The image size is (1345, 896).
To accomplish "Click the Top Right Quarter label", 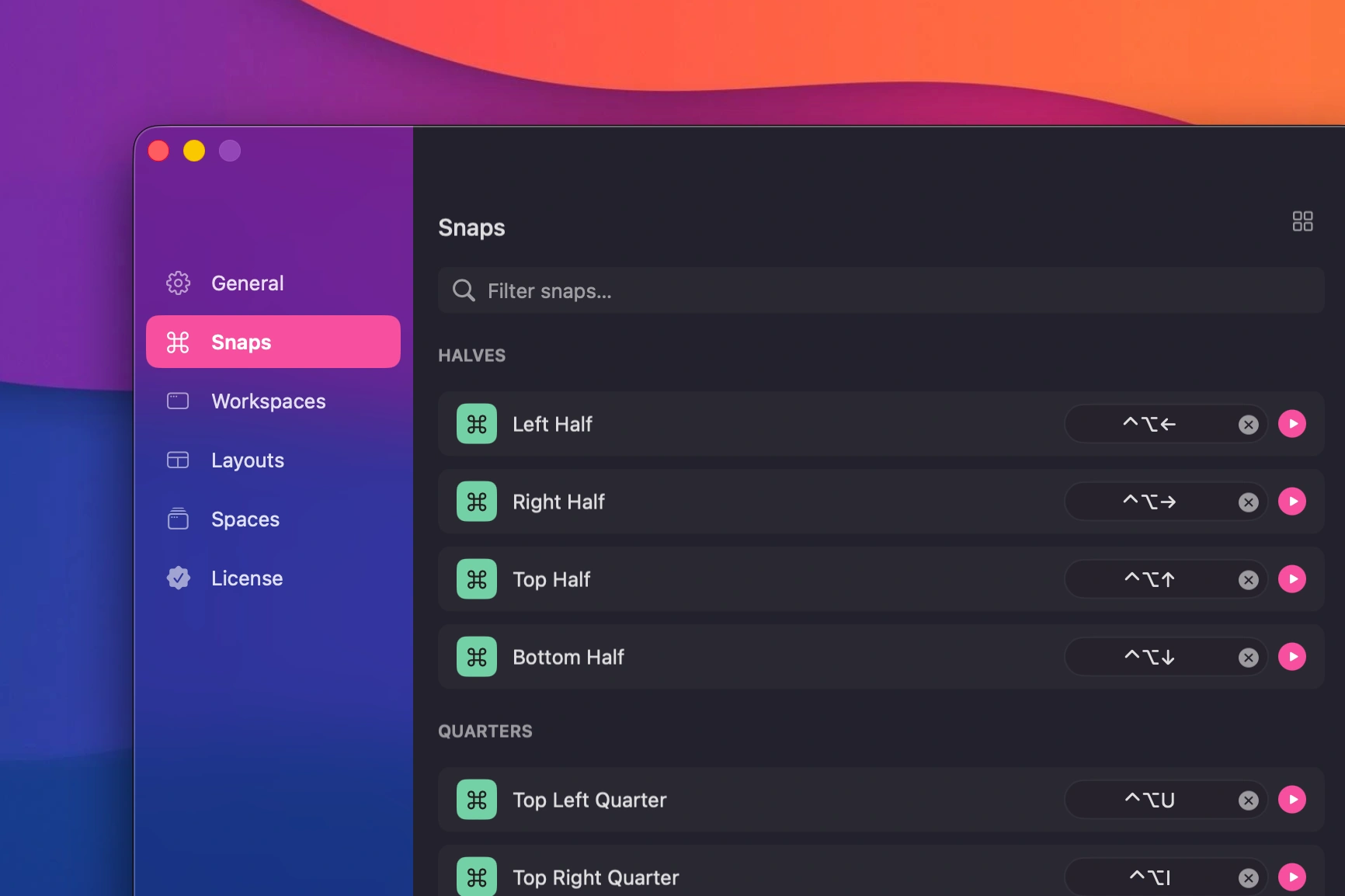I will pos(596,878).
